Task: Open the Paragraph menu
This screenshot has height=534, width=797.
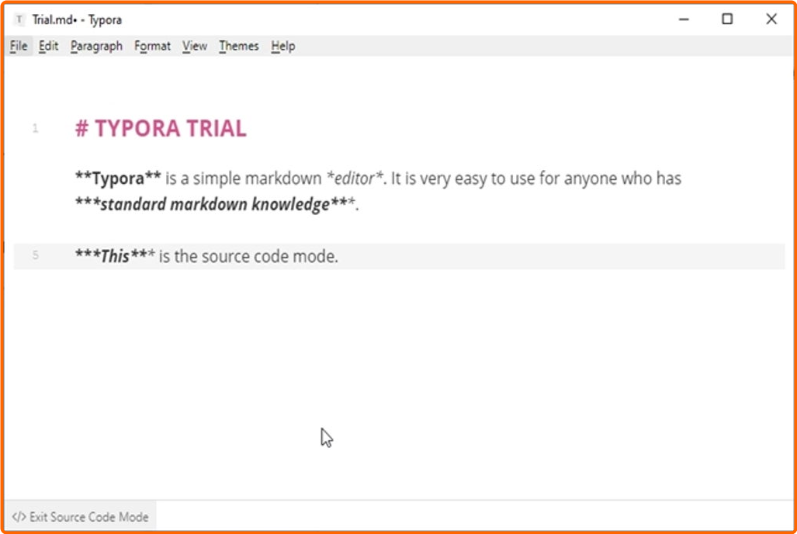Action: pos(97,46)
